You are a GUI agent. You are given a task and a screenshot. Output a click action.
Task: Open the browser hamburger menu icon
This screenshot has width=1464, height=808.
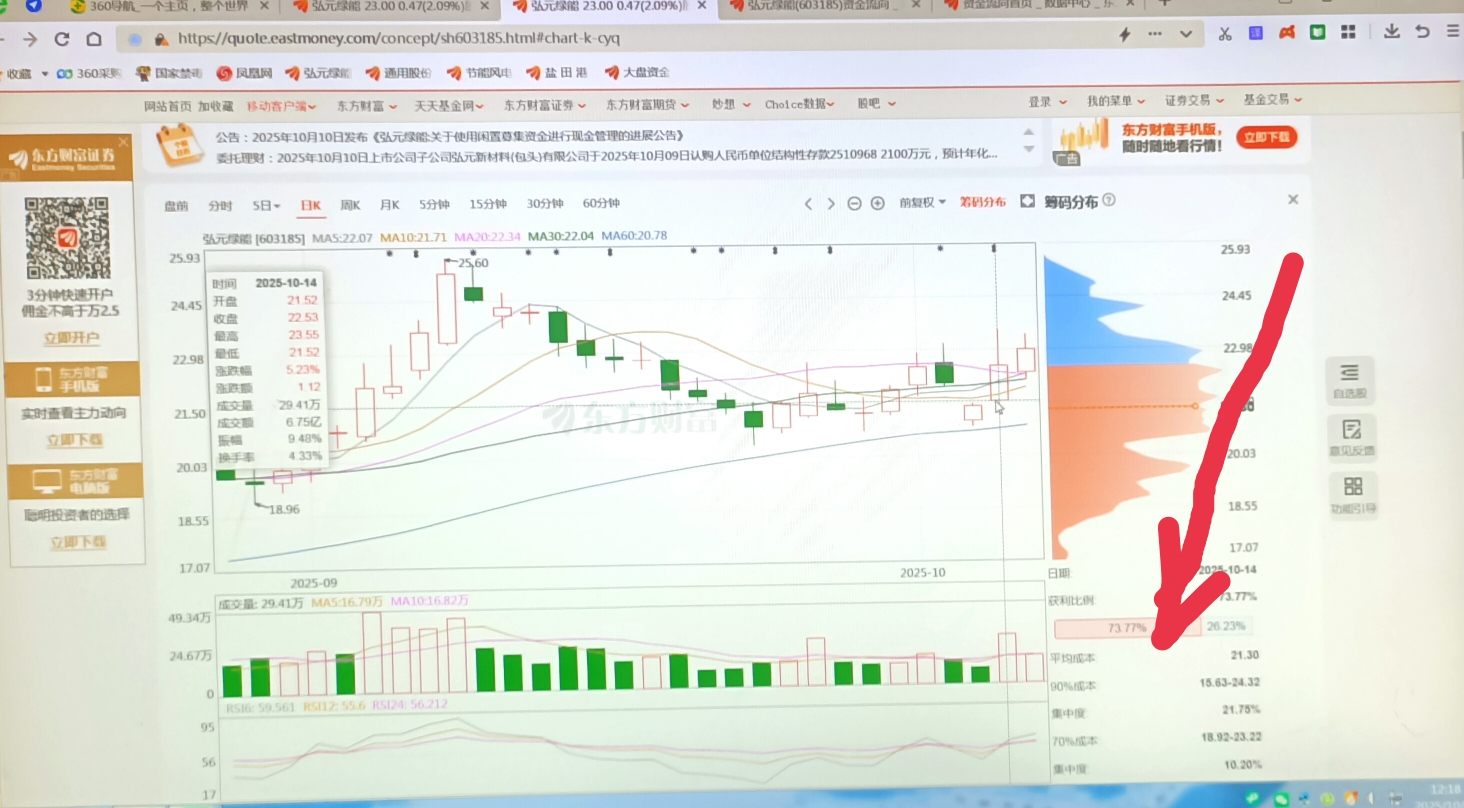click(1452, 32)
